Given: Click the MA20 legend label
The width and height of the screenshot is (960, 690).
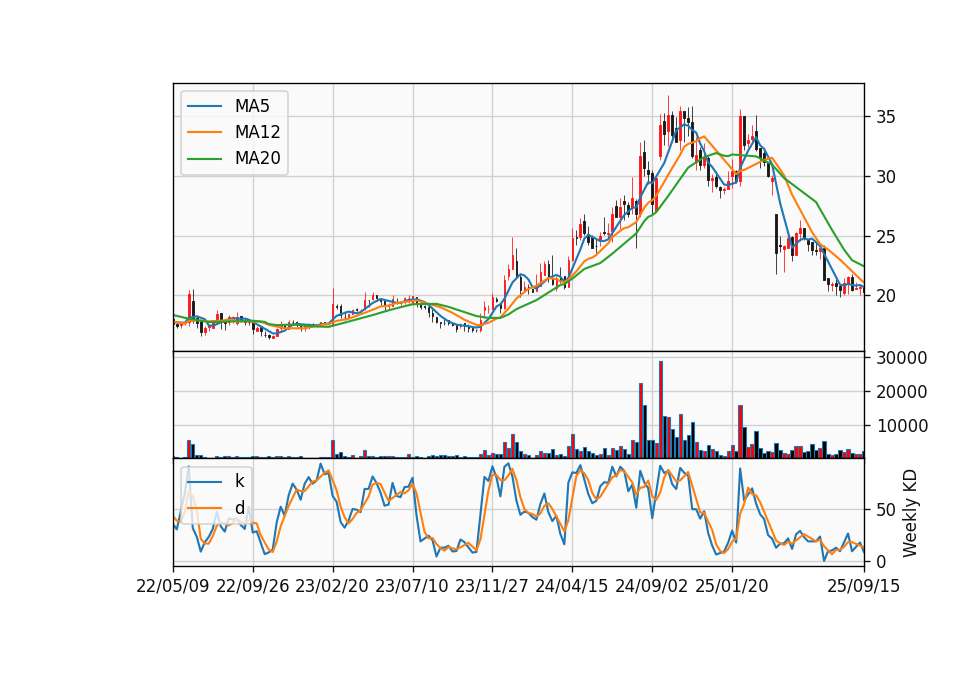Looking at the screenshot, I should click(257, 159).
